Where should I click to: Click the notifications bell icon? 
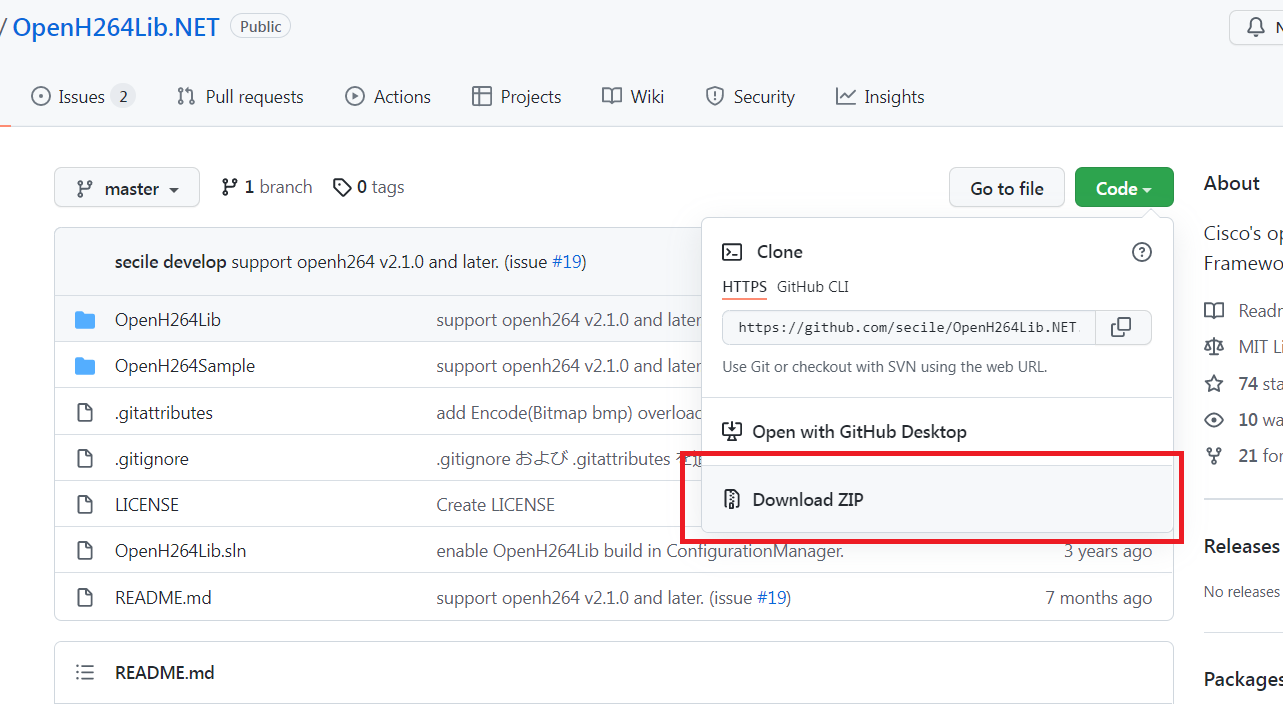[1256, 28]
